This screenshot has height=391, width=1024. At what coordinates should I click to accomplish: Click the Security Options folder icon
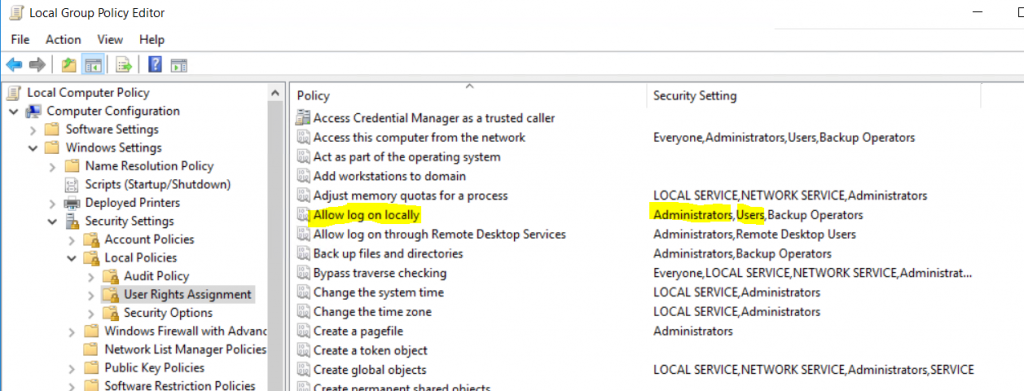pyautogui.click(x=112, y=313)
